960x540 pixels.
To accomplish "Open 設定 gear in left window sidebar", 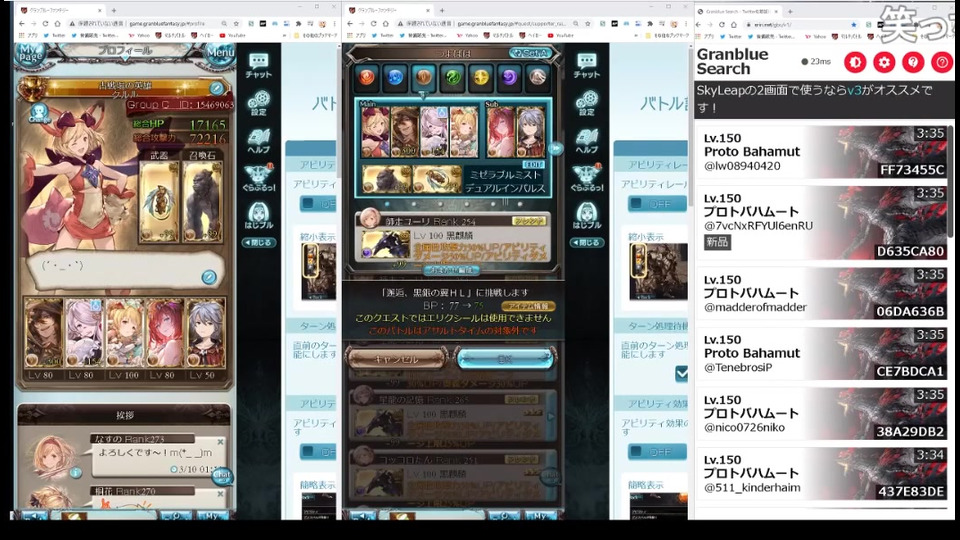I will coord(258,103).
